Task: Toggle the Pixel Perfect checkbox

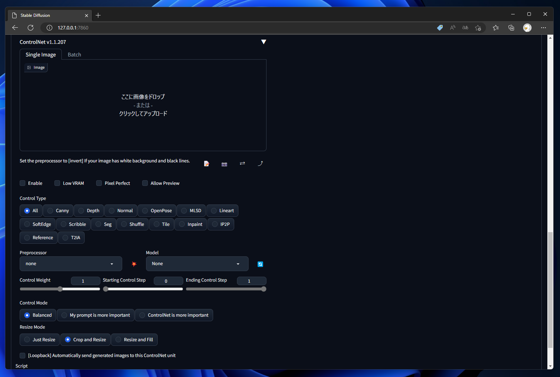Action: coord(99,183)
